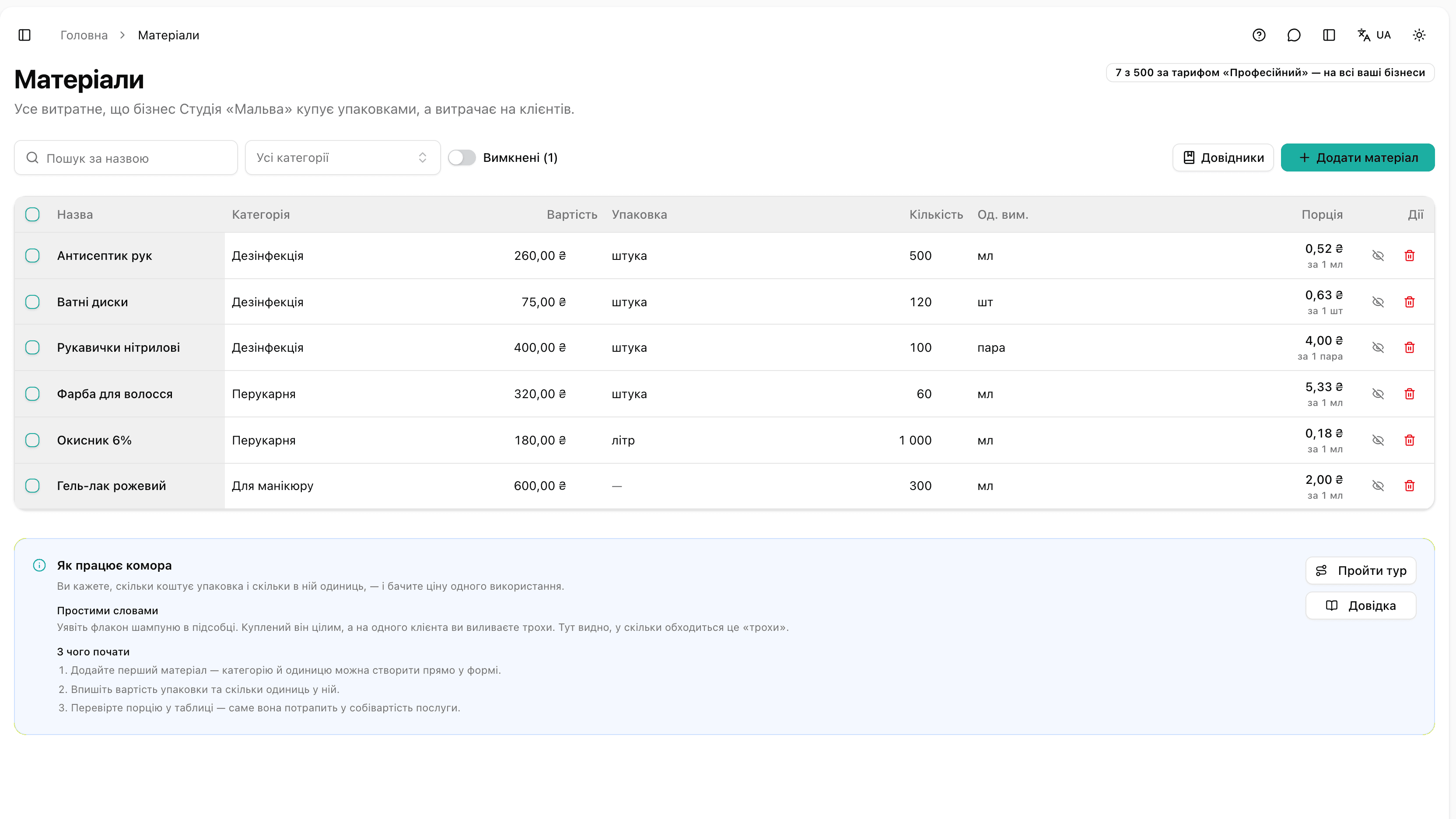Toggle the Вимкнені (1) switch

(x=462, y=157)
